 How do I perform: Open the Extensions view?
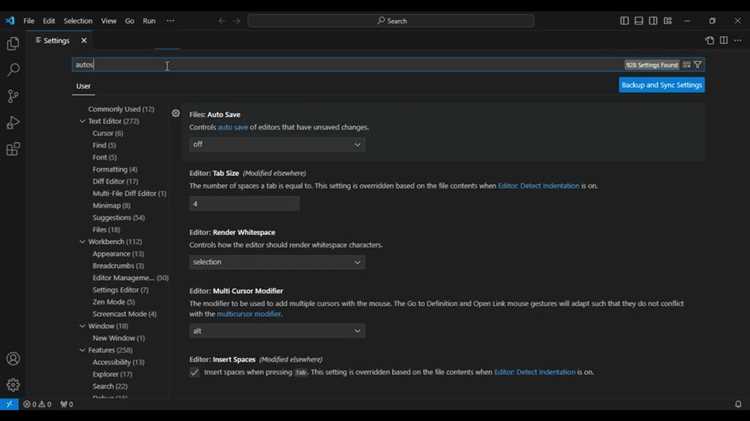pyautogui.click(x=13, y=150)
